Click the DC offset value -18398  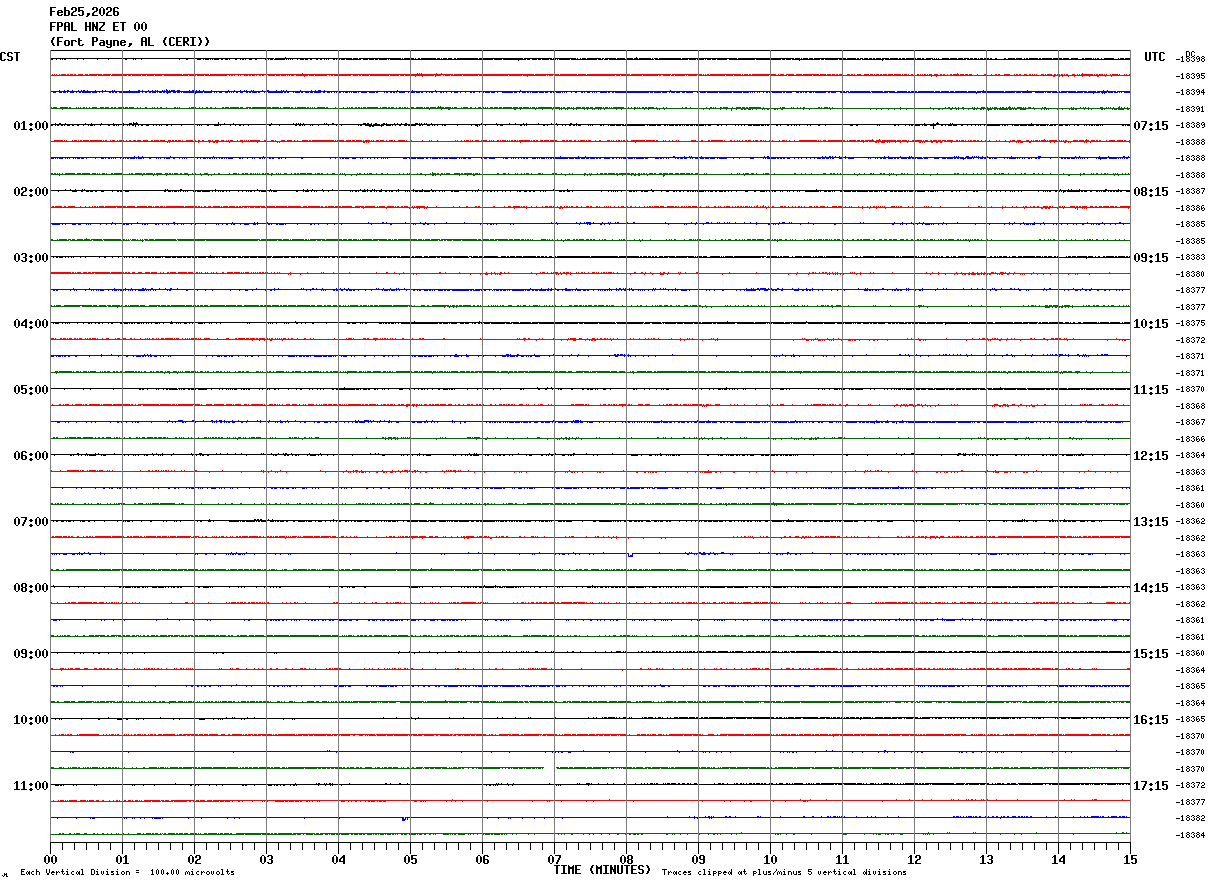pyautogui.click(x=1191, y=60)
